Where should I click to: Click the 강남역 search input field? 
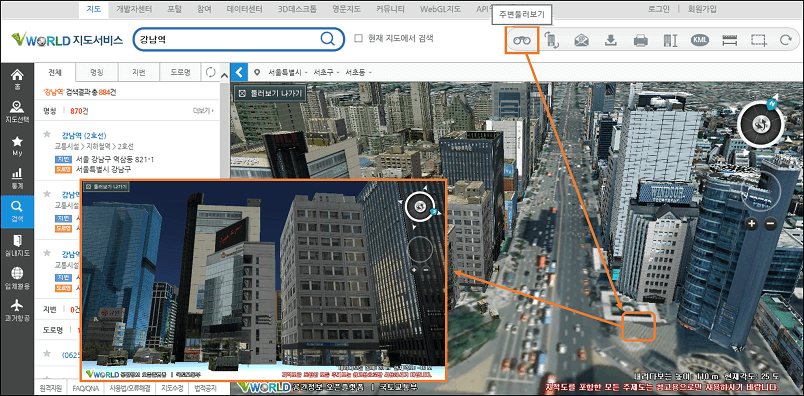226,39
